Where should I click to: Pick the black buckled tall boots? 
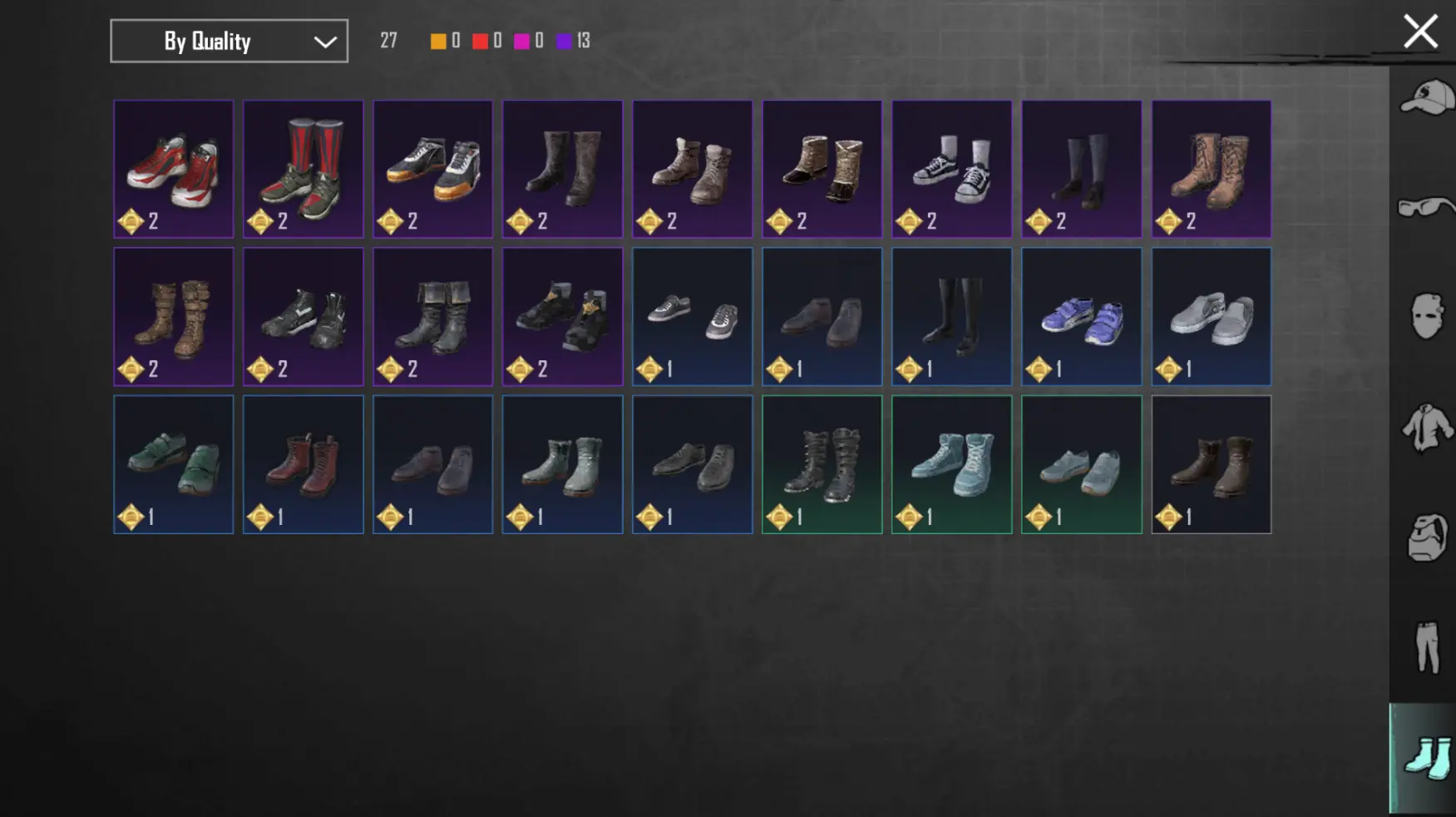click(822, 464)
